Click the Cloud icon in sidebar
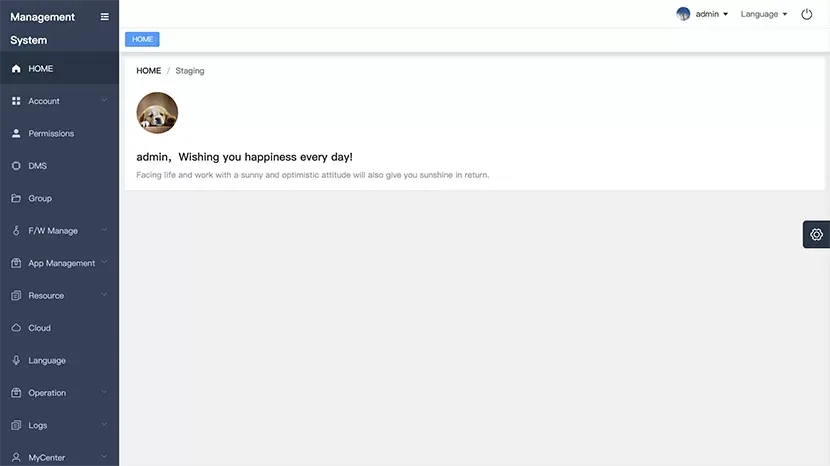Image resolution: width=830 pixels, height=466 pixels. (x=16, y=328)
